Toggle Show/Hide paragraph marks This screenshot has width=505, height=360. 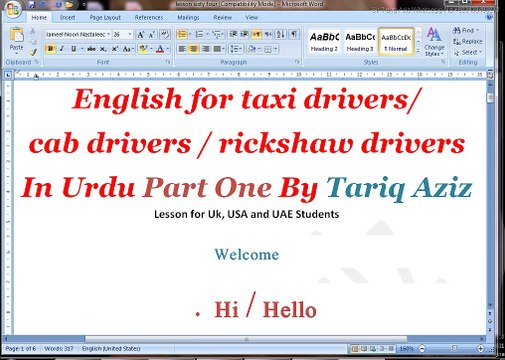(294, 34)
